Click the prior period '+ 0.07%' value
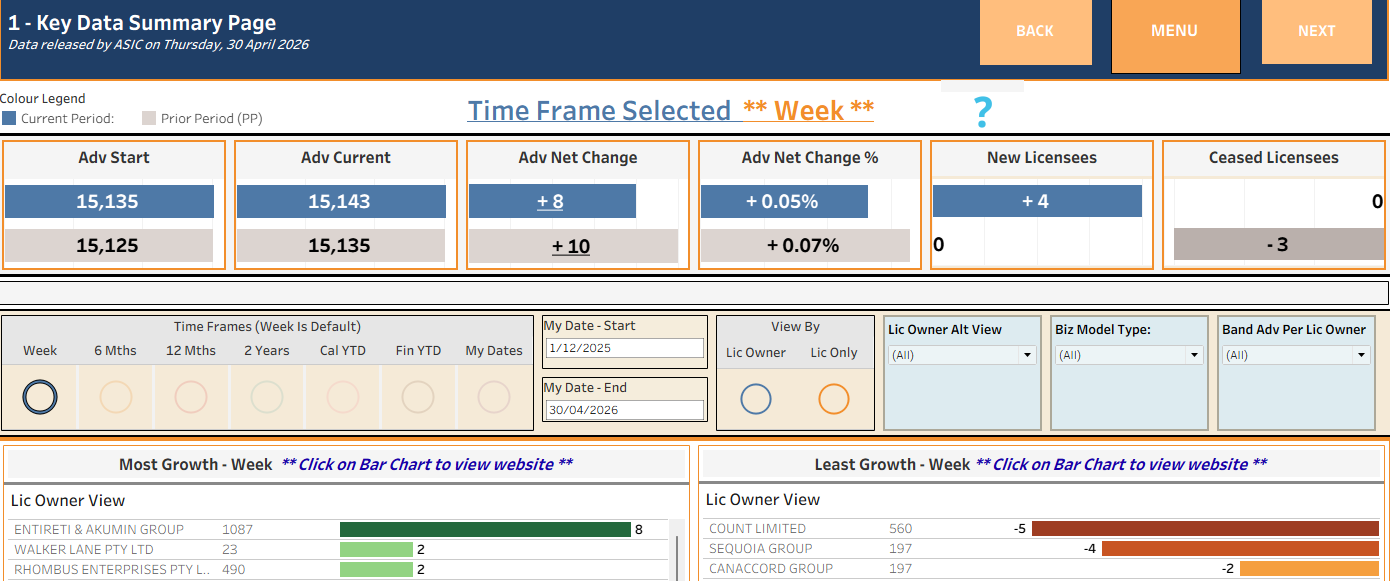The height and width of the screenshot is (581, 1390). (x=804, y=246)
